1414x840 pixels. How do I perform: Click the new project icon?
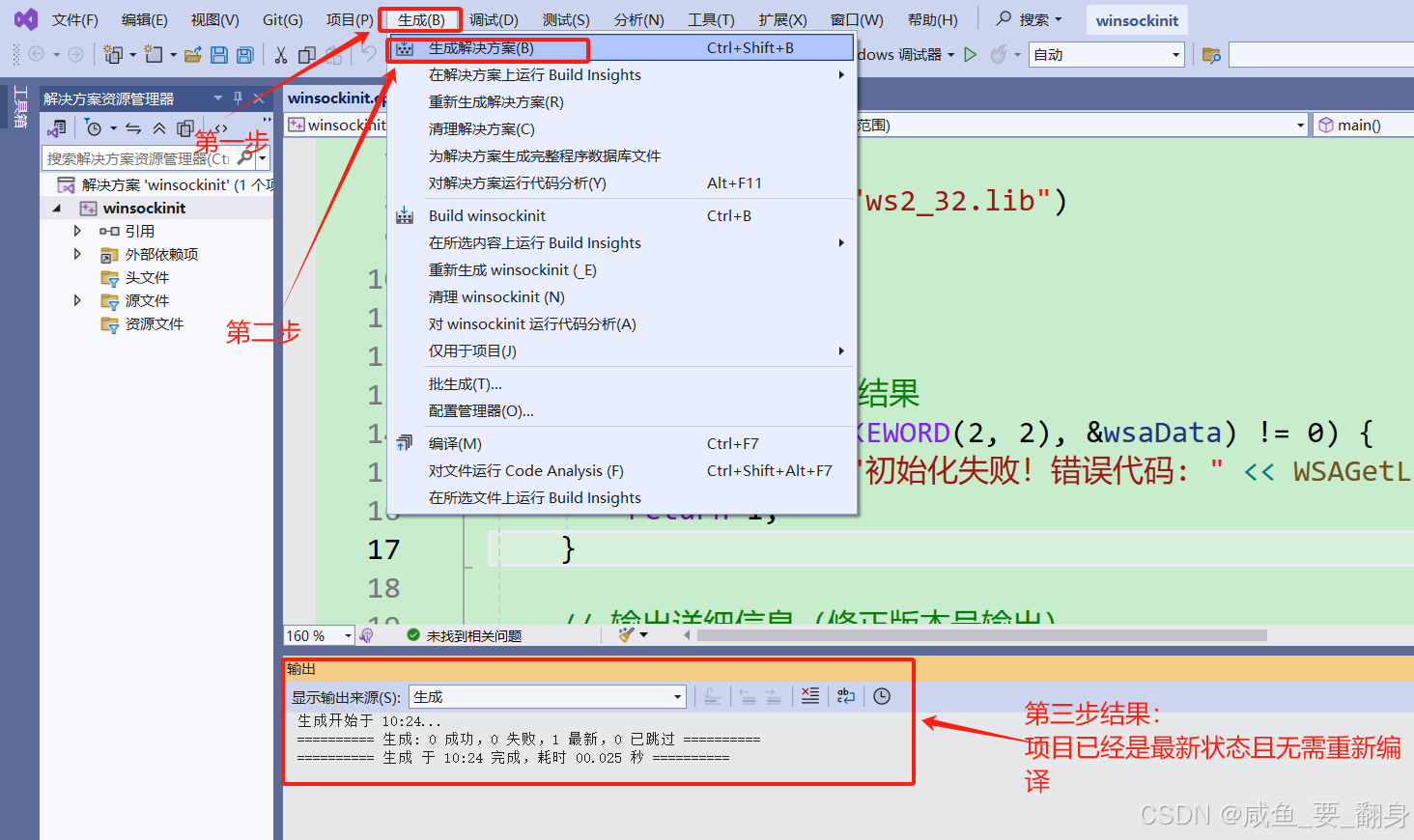pyautogui.click(x=113, y=55)
